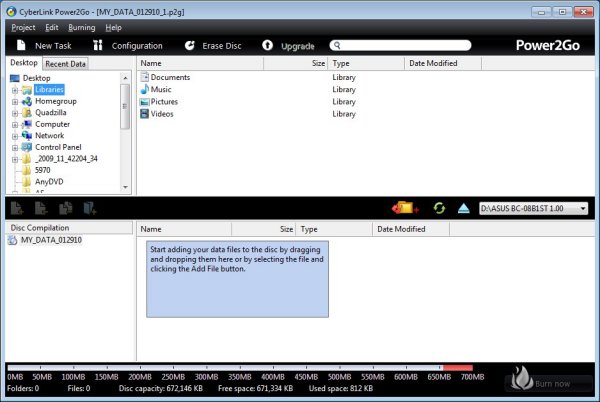Click the Upgrade label
600x402 pixels.
[x=298, y=46]
